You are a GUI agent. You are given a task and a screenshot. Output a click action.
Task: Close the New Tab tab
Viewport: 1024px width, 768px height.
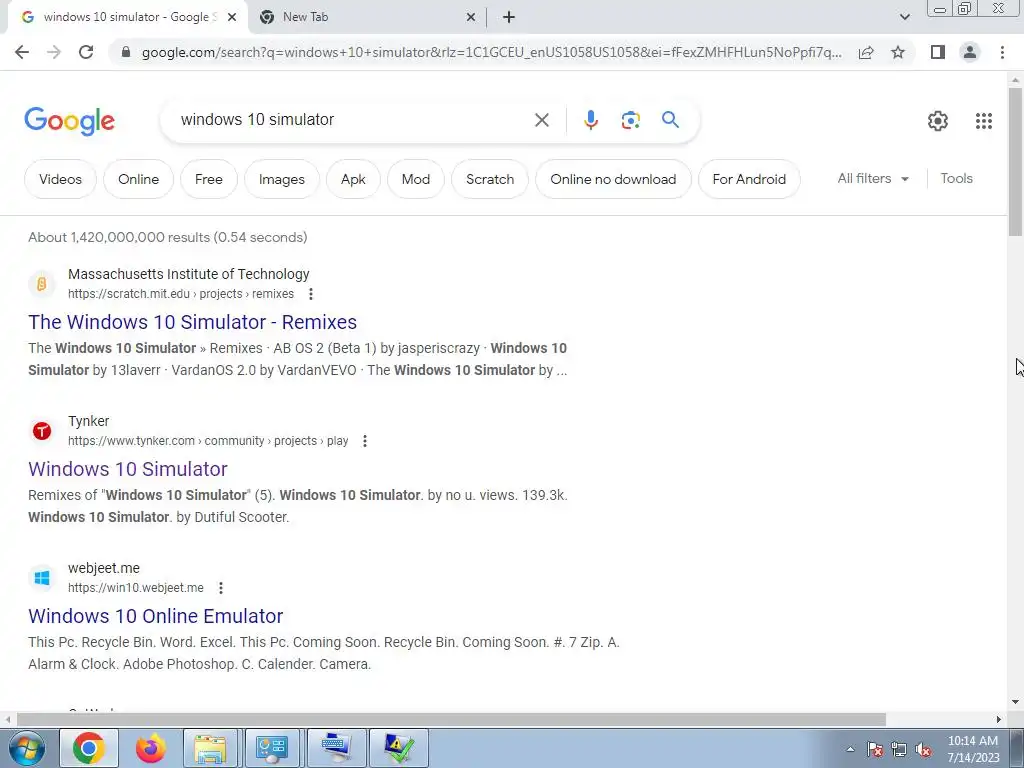coord(470,18)
